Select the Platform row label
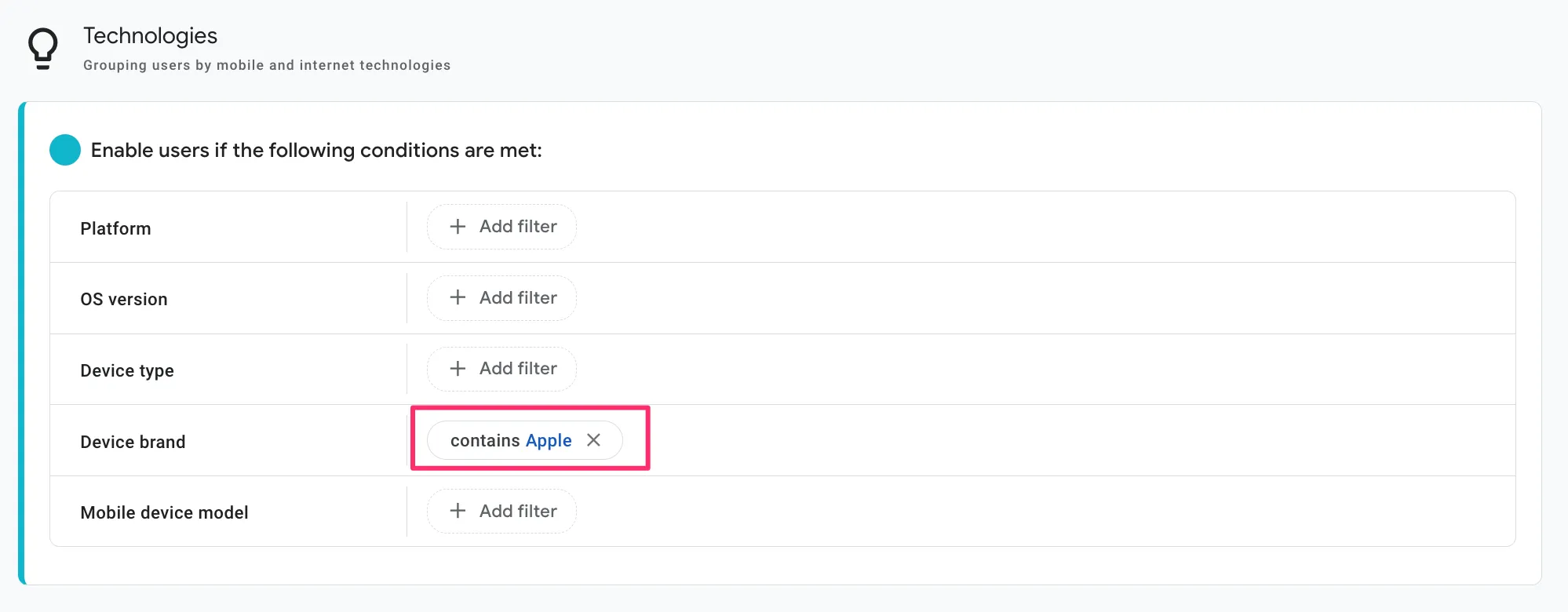This screenshot has width=1568, height=612. [x=115, y=228]
